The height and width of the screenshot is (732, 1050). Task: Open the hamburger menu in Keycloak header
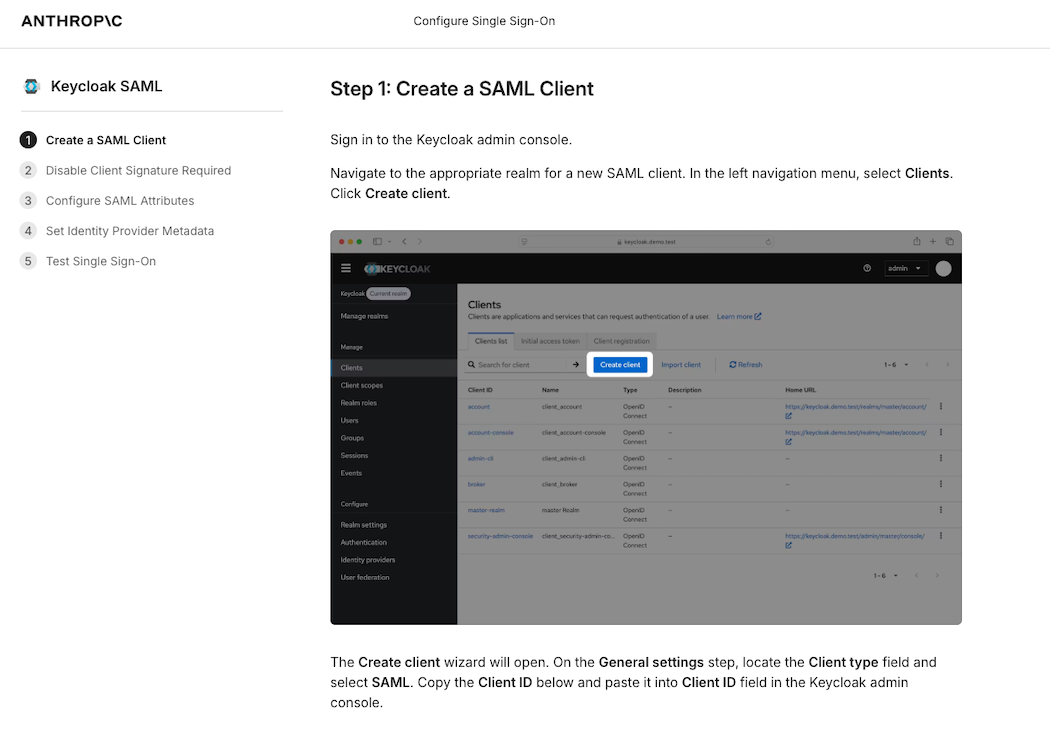[x=346, y=269]
